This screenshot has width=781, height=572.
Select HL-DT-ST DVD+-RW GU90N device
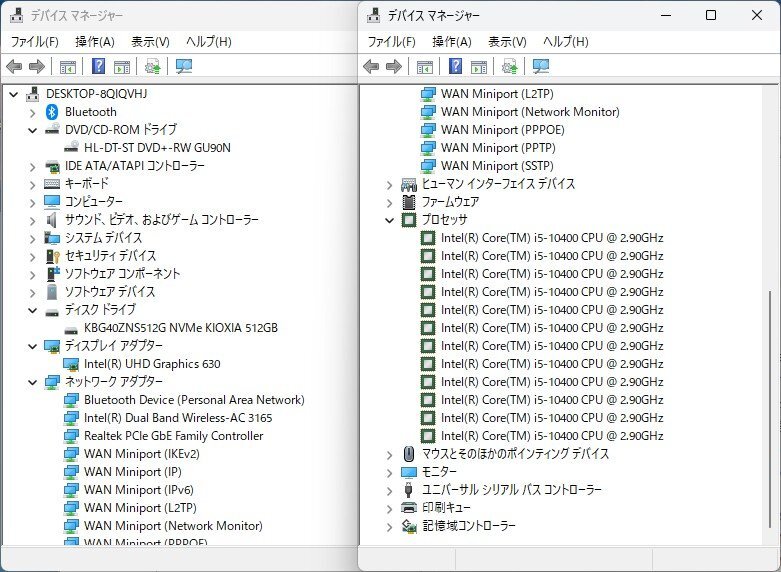(x=157, y=148)
